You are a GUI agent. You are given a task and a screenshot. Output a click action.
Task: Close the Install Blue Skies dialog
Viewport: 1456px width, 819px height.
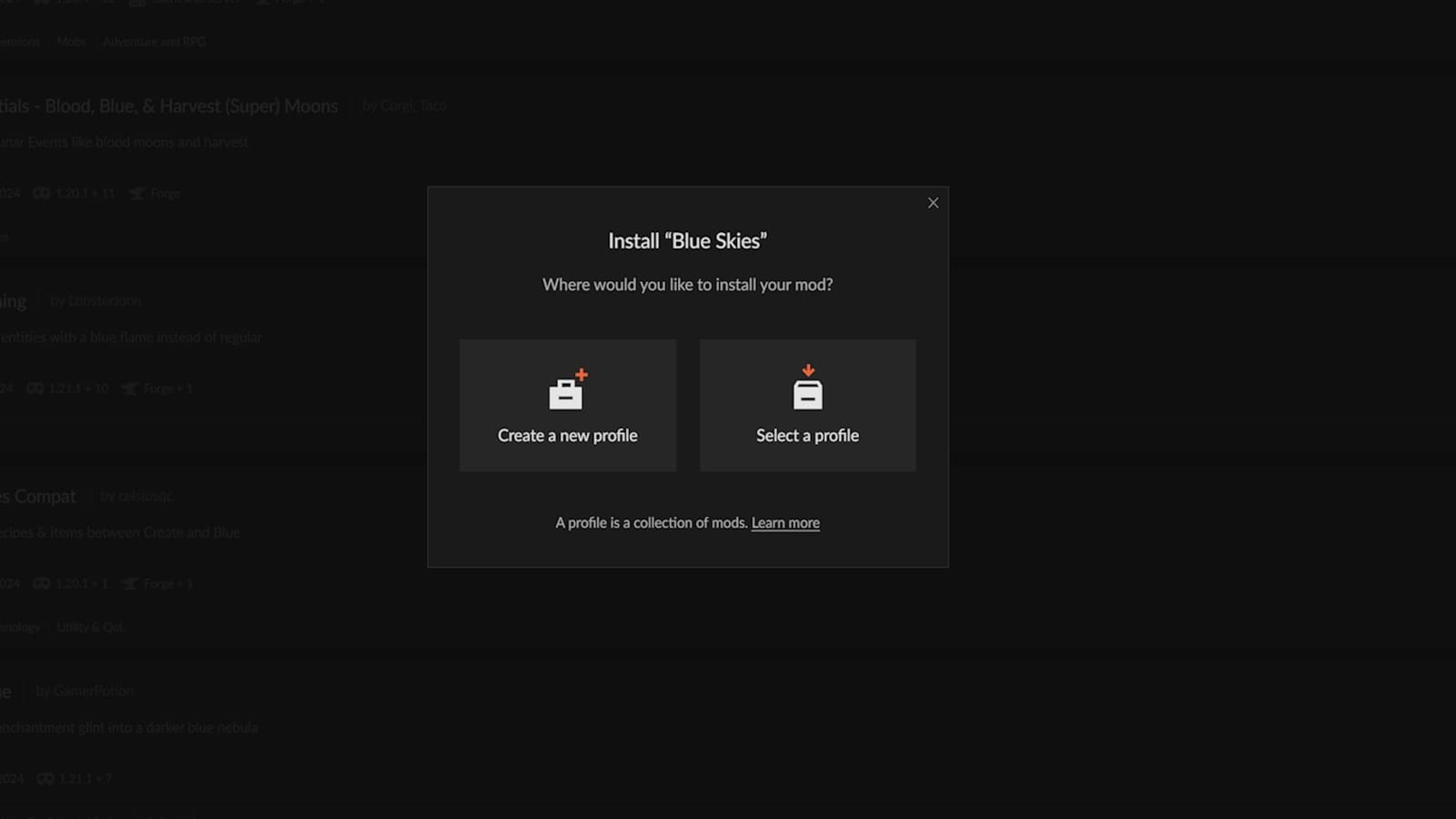[933, 203]
